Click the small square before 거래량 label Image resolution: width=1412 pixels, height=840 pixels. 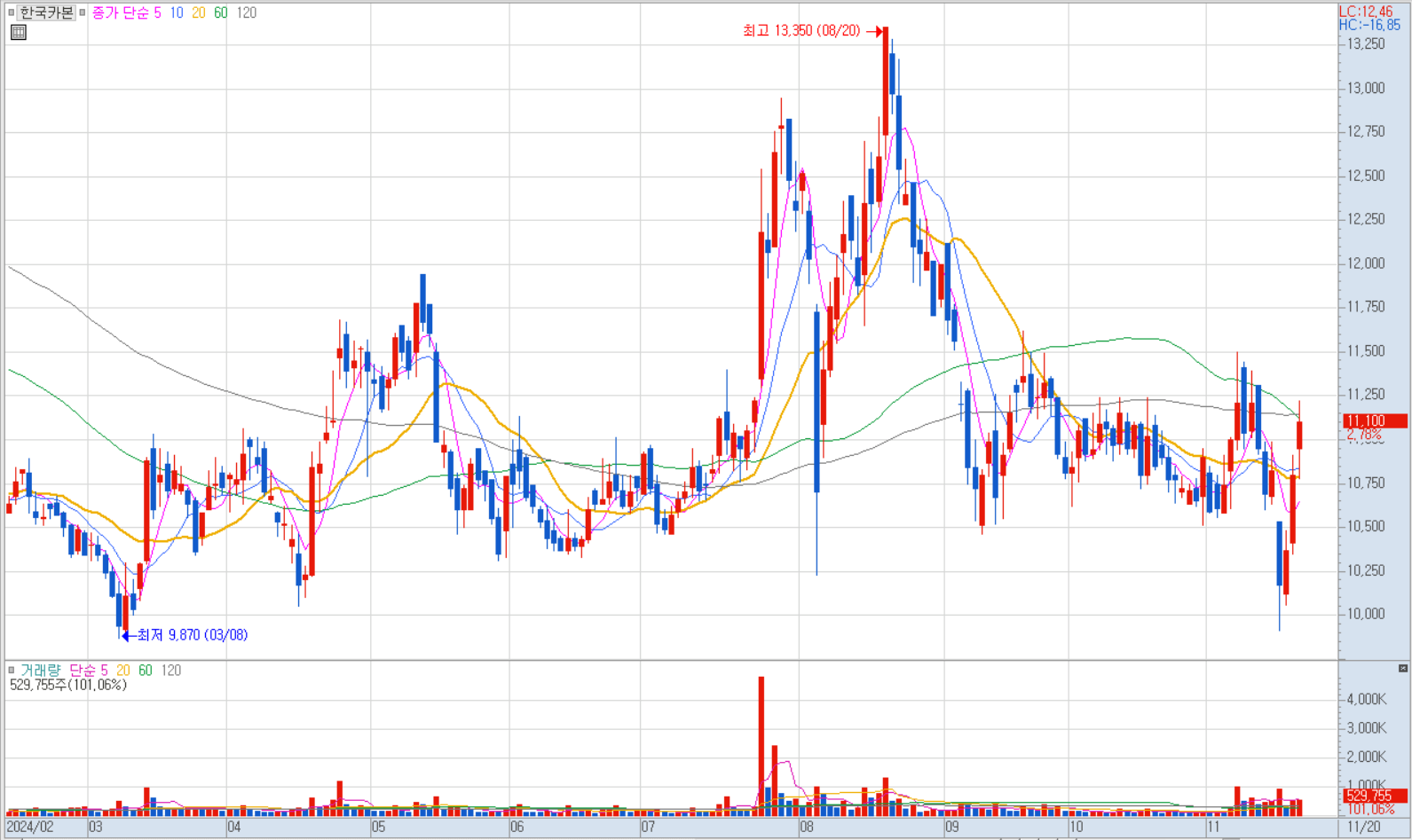pyautogui.click(x=12, y=671)
